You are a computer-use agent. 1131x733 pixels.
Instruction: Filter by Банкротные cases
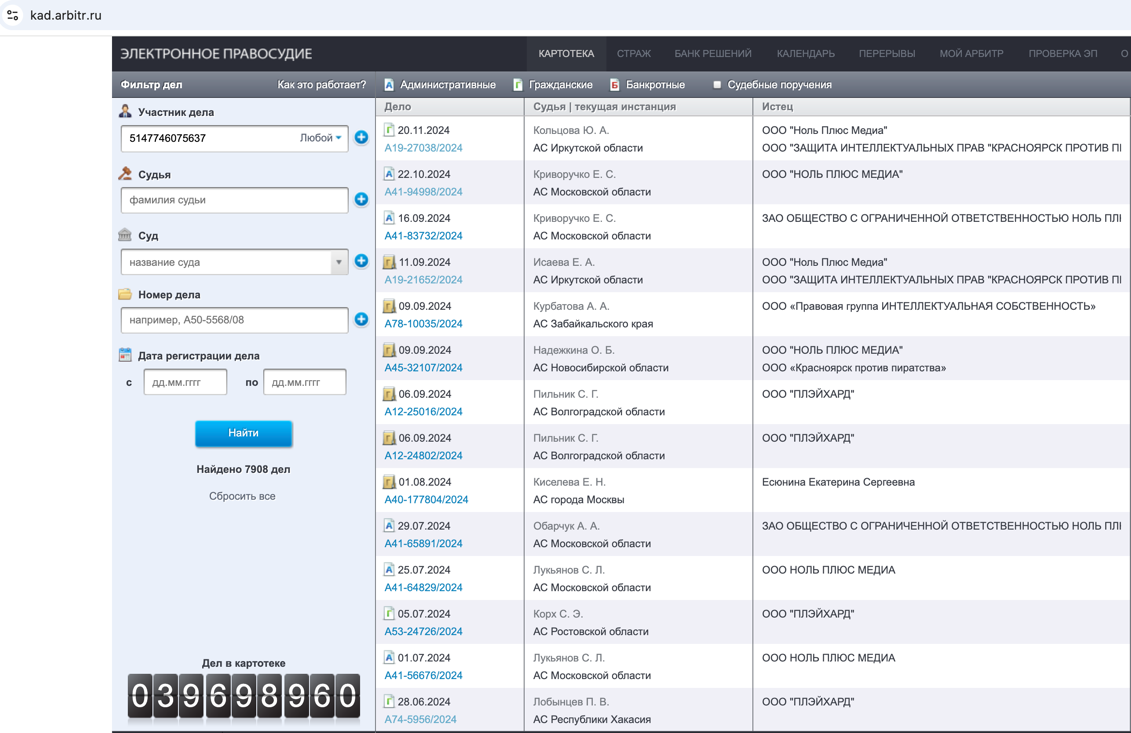pos(648,84)
